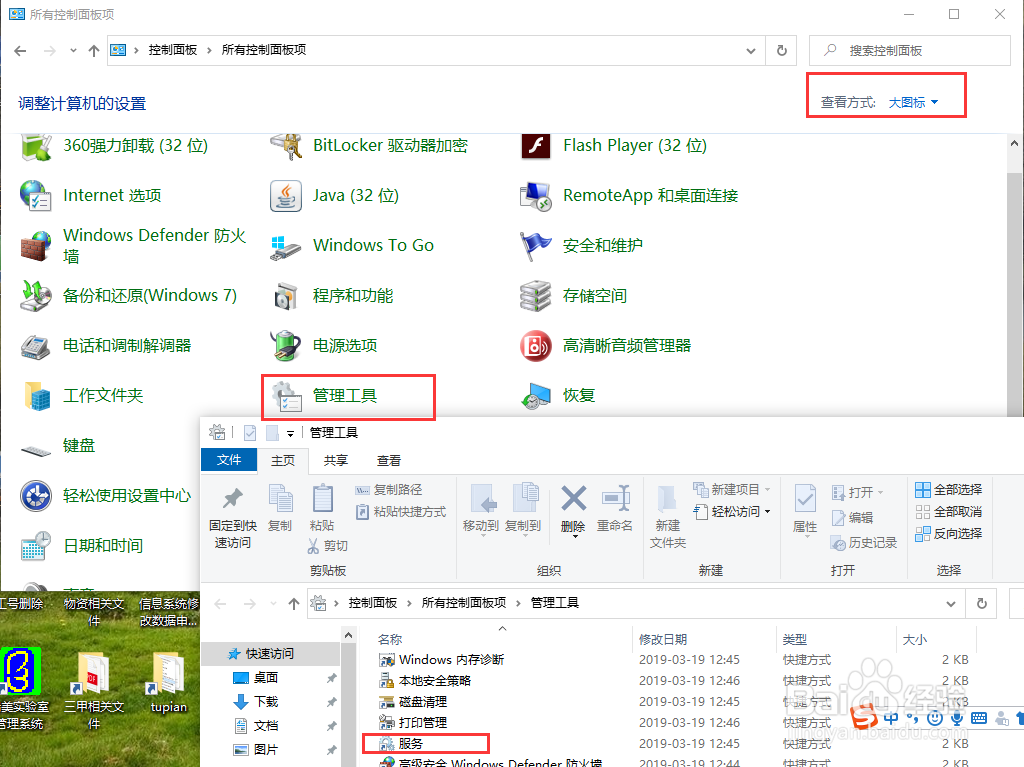The width and height of the screenshot is (1024, 767).
Task: Click 历史记录 button
Action: click(x=863, y=543)
